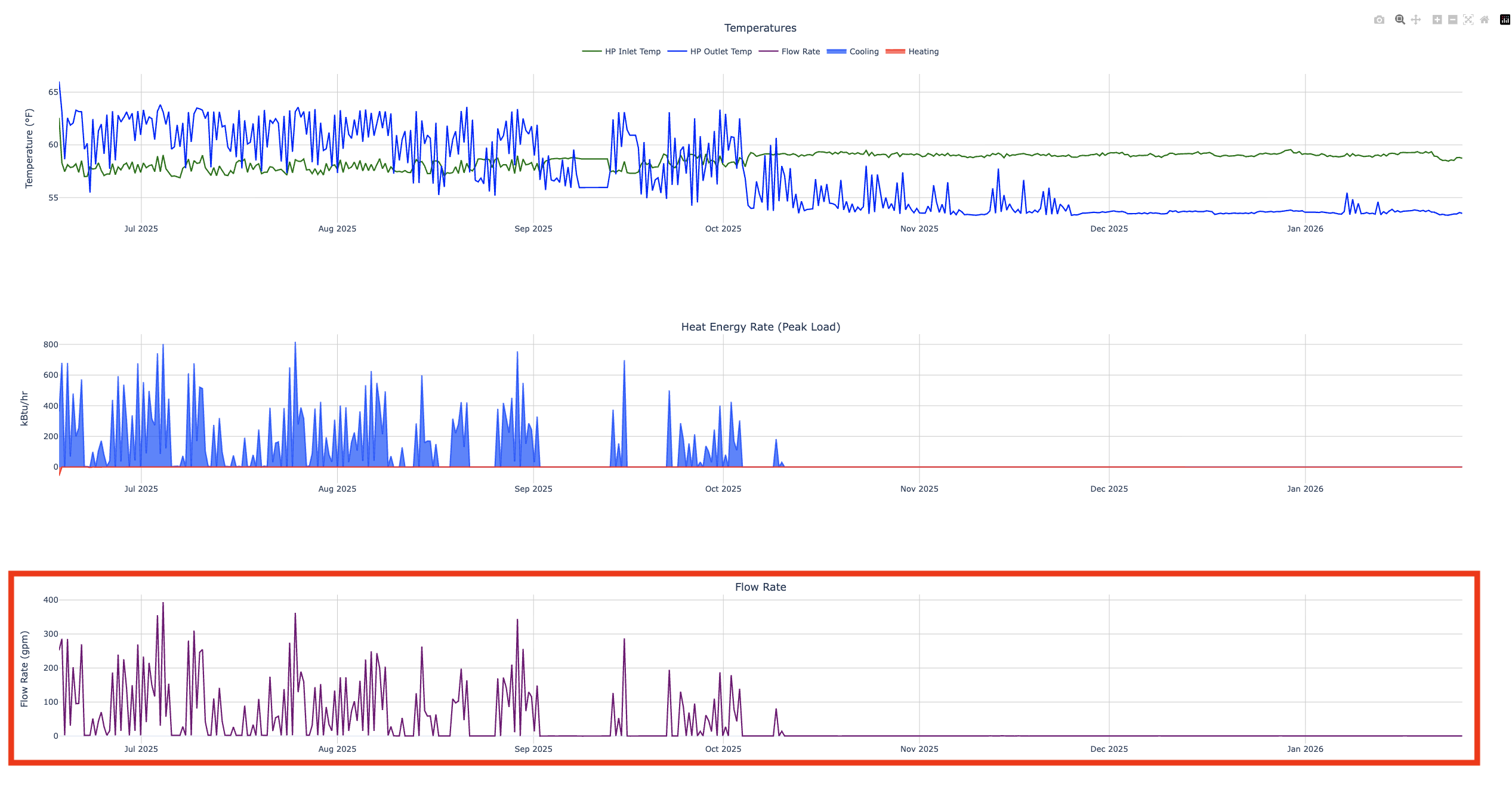1512x796 pixels.
Task: Open the Plotly logo link
Action: pyautogui.click(x=1505, y=20)
